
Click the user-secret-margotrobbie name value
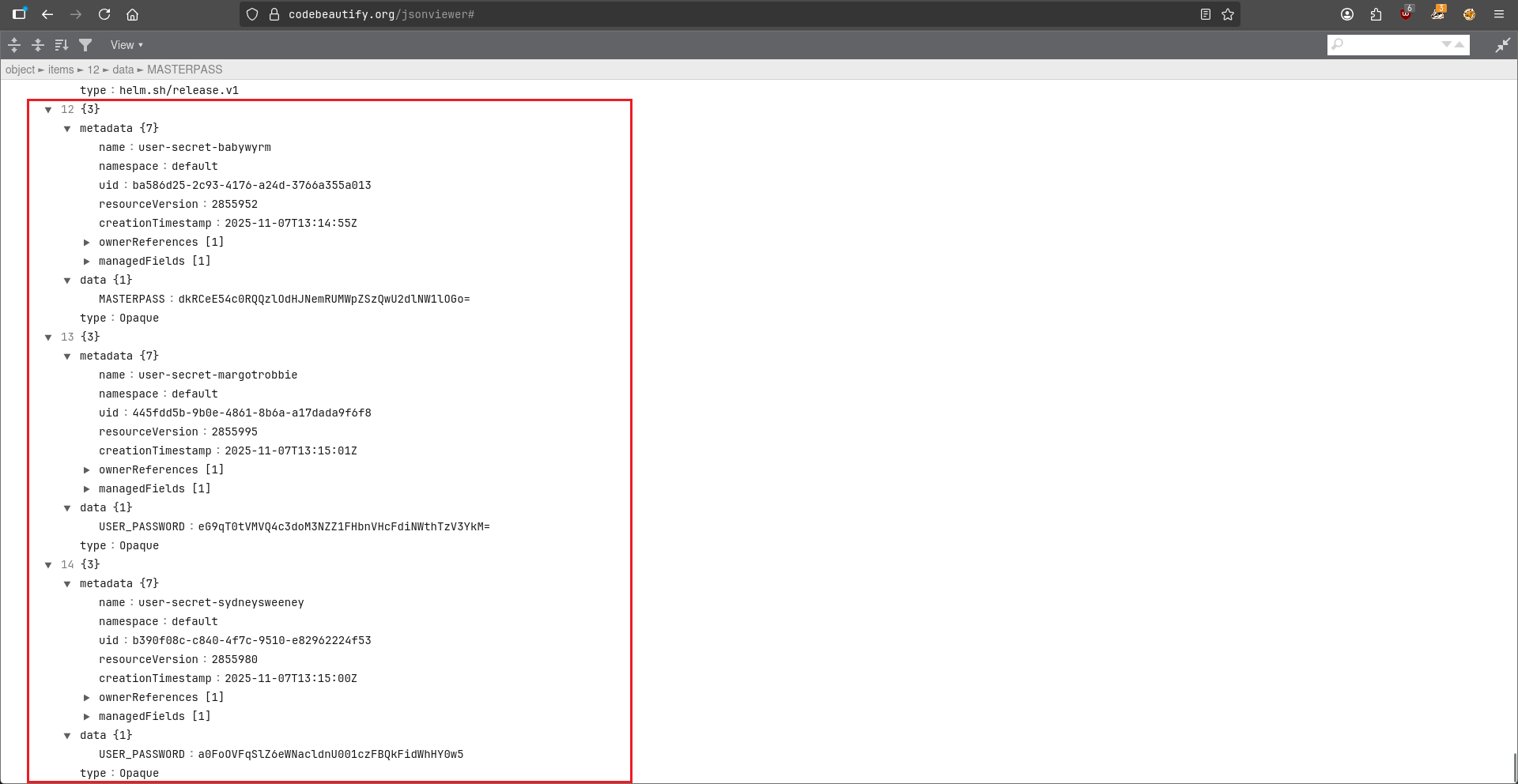point(217,375)
